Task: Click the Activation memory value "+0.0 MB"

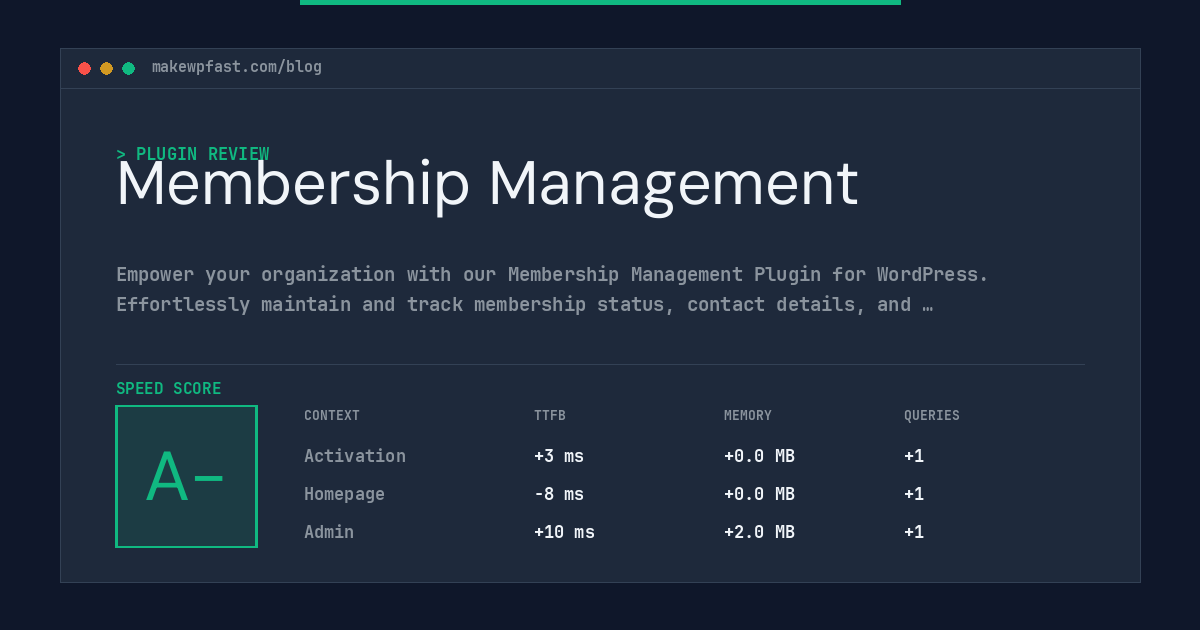Action: point(759,456)
